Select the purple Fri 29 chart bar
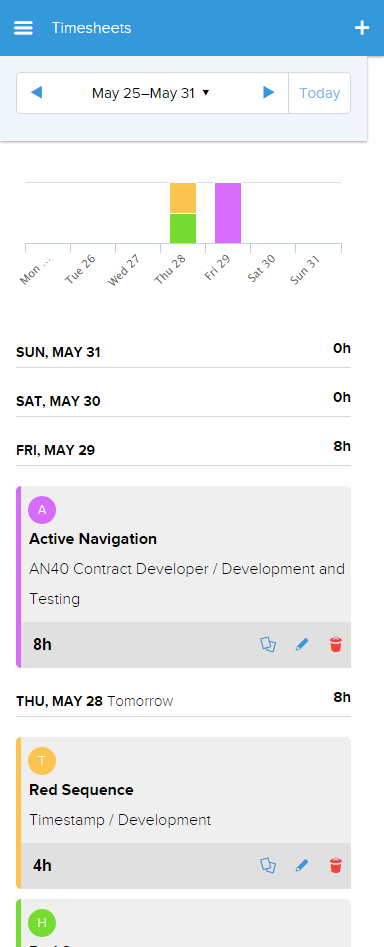This screenshot has height=947, width=384. click(228, 213)
